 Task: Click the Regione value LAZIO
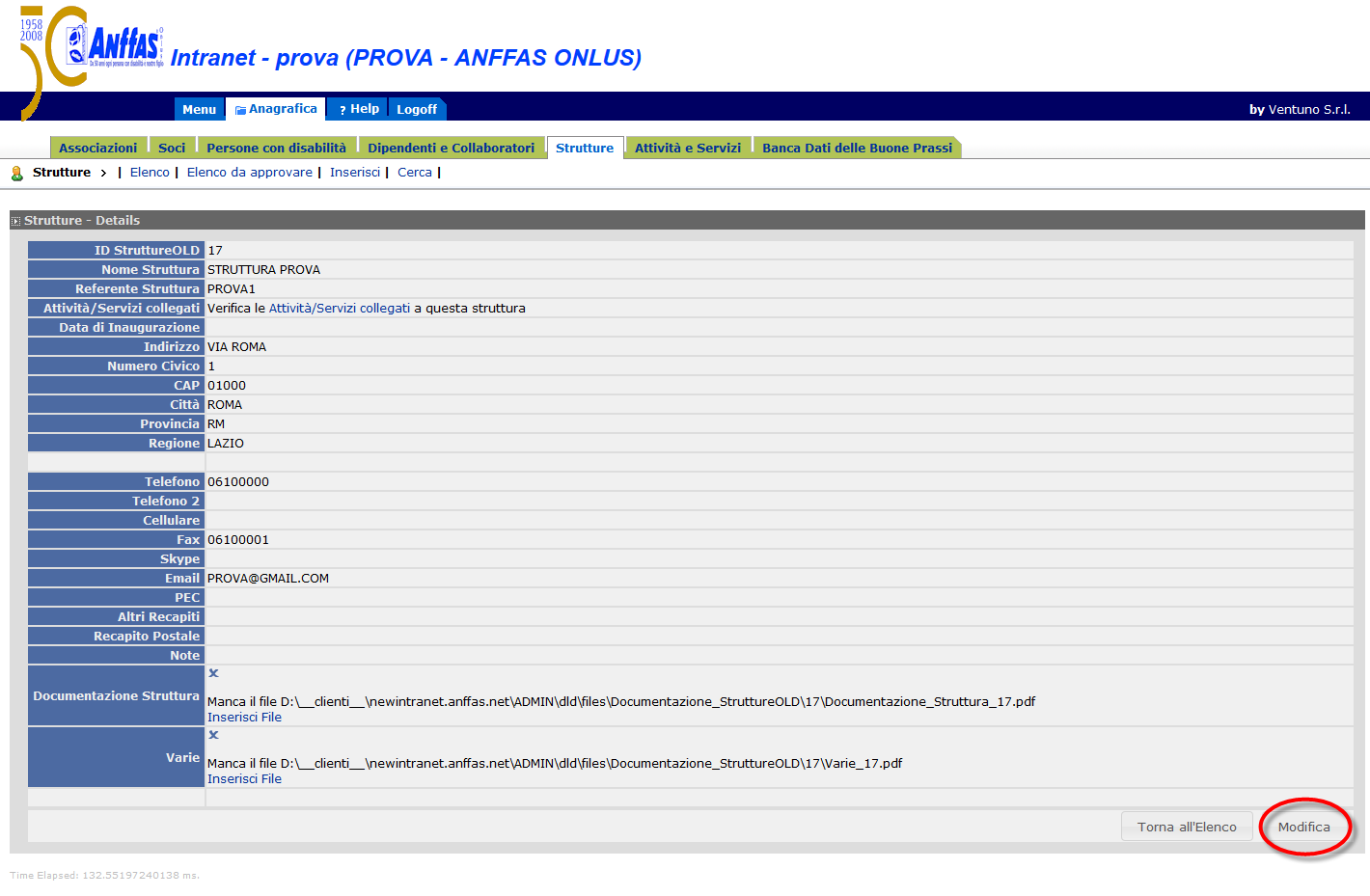226,444
